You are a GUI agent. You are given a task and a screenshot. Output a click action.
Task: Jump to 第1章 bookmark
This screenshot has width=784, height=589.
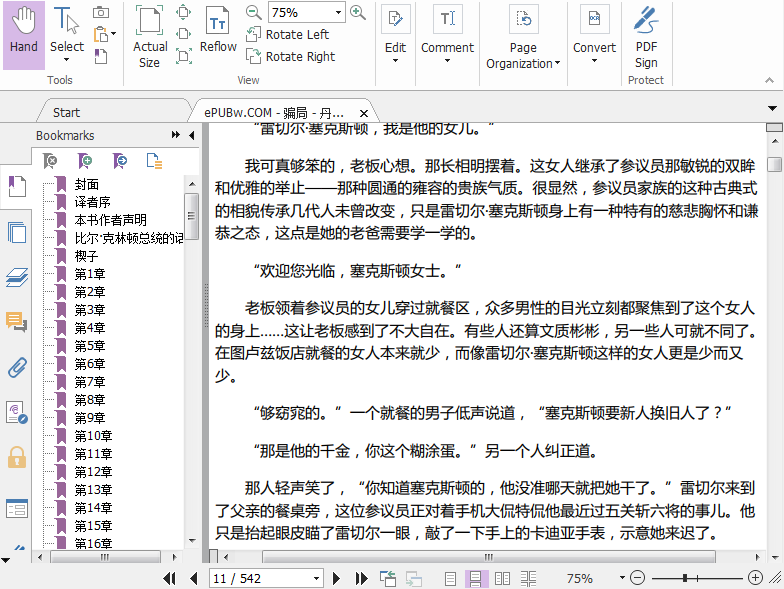pyautogui.click(x=90, y=274)
